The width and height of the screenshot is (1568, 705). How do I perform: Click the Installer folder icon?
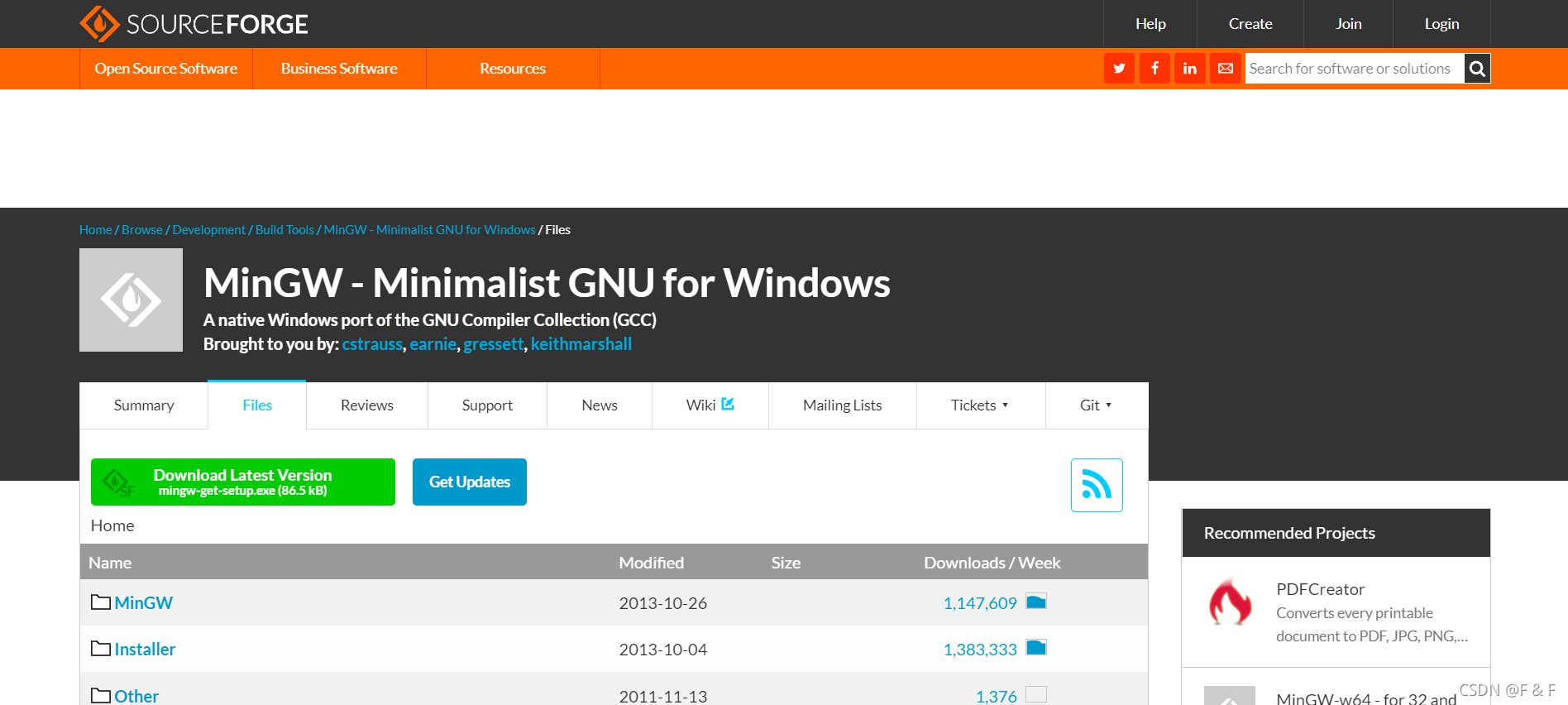[x=101, y=649]
